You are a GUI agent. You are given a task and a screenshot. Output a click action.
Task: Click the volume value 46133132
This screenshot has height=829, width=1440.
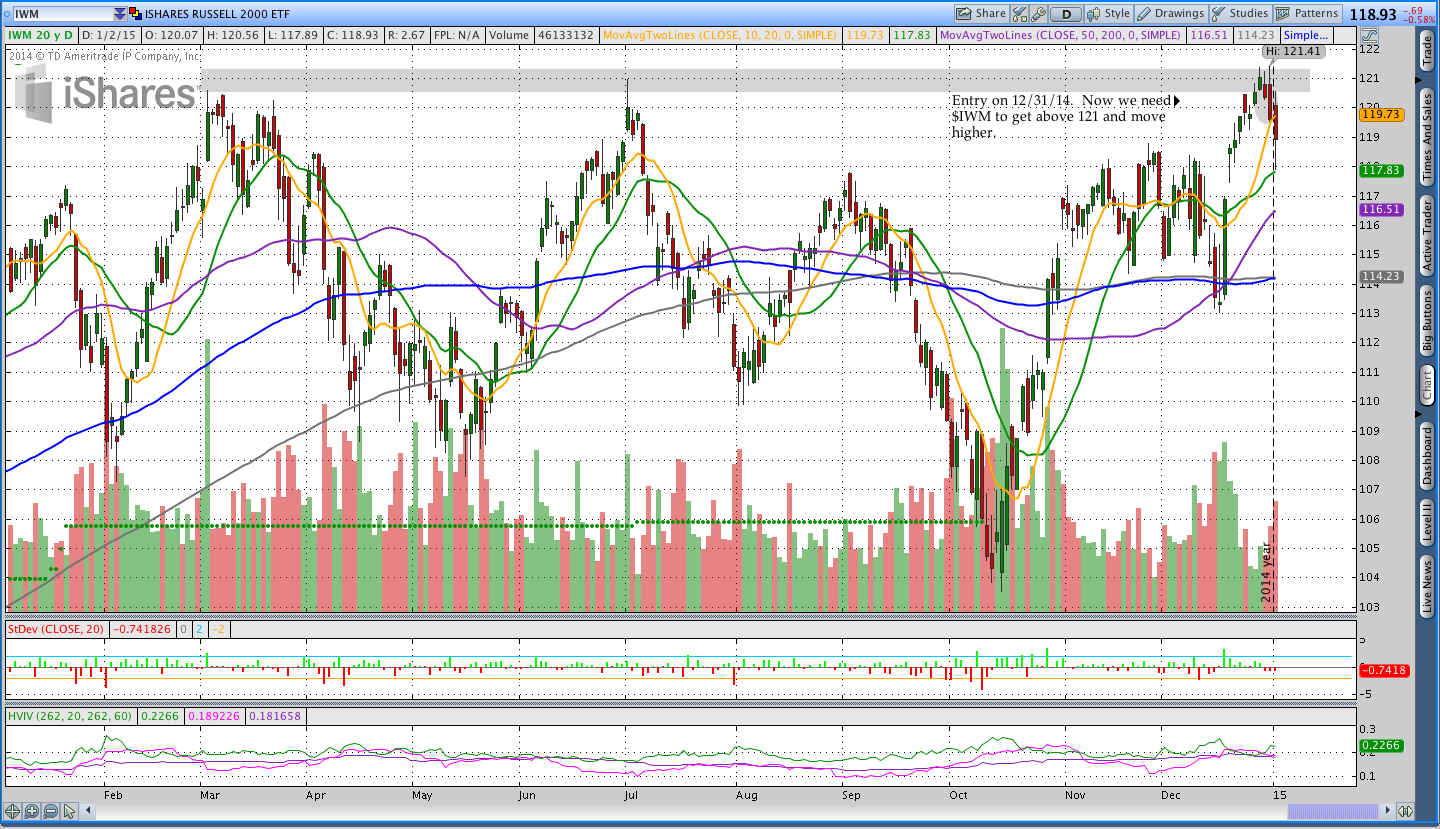pyautogui.click(x=565, y=35)
